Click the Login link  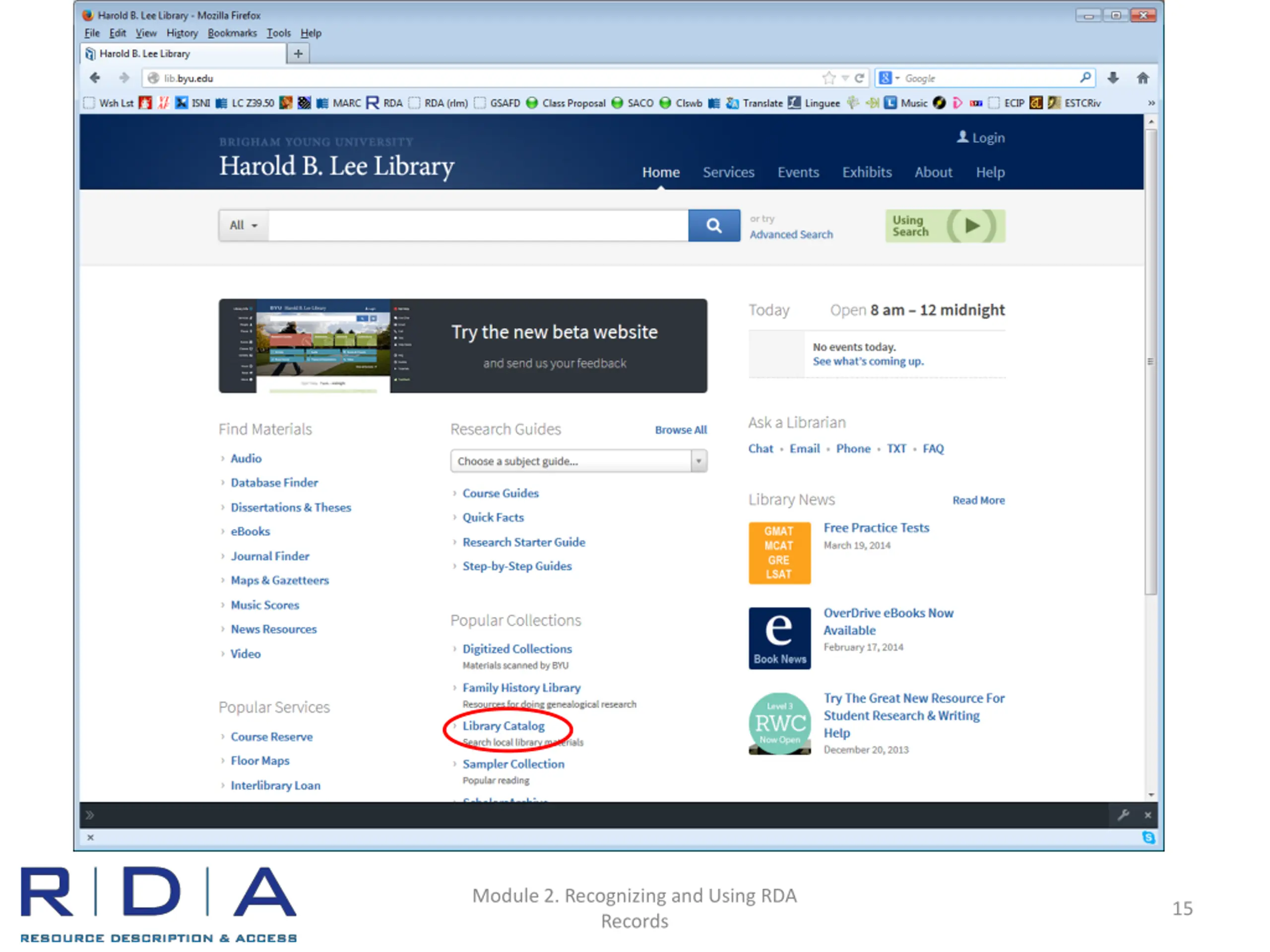[980, 138]
